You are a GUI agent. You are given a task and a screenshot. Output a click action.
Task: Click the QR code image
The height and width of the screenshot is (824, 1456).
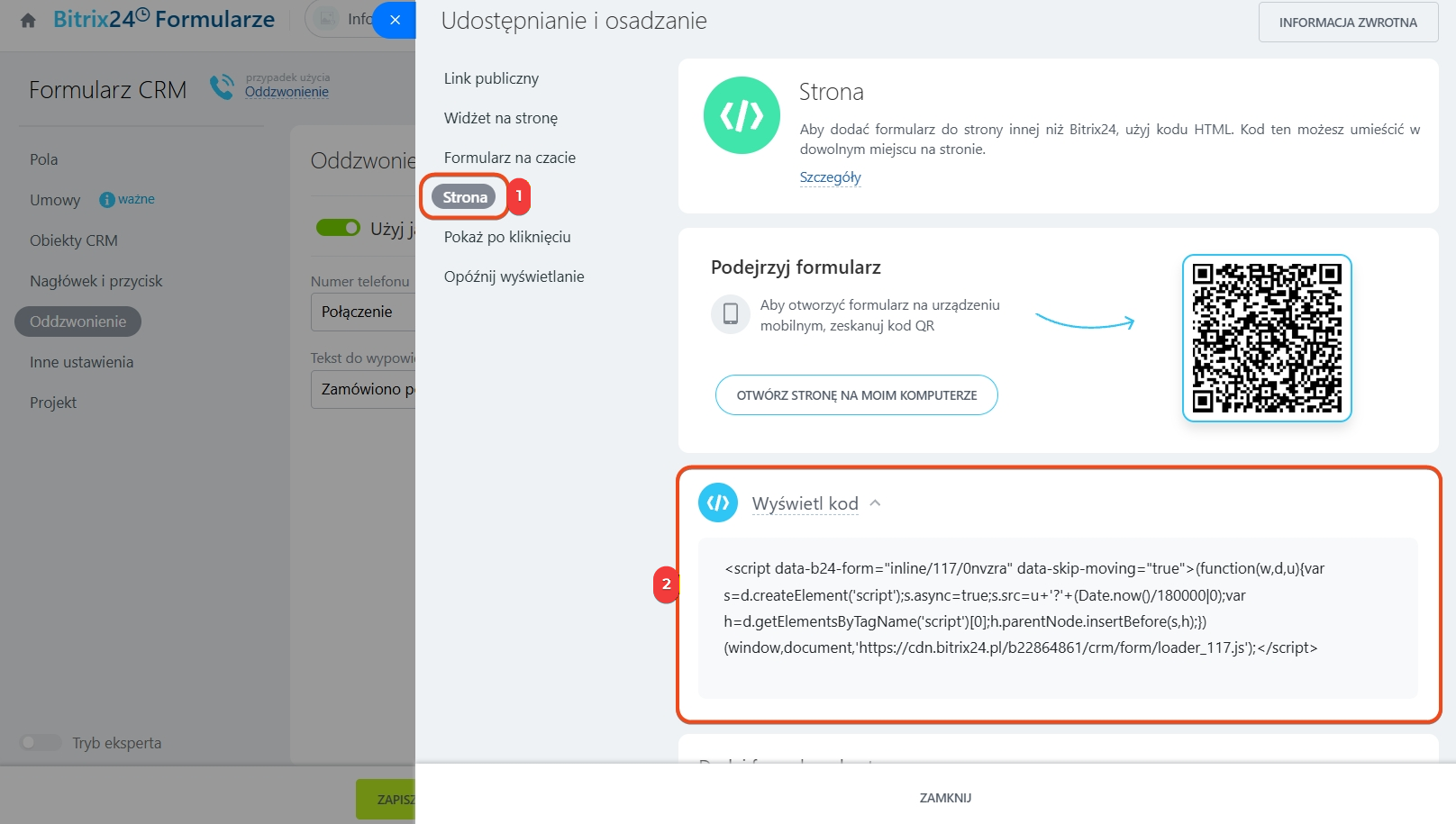[1267, 338]
